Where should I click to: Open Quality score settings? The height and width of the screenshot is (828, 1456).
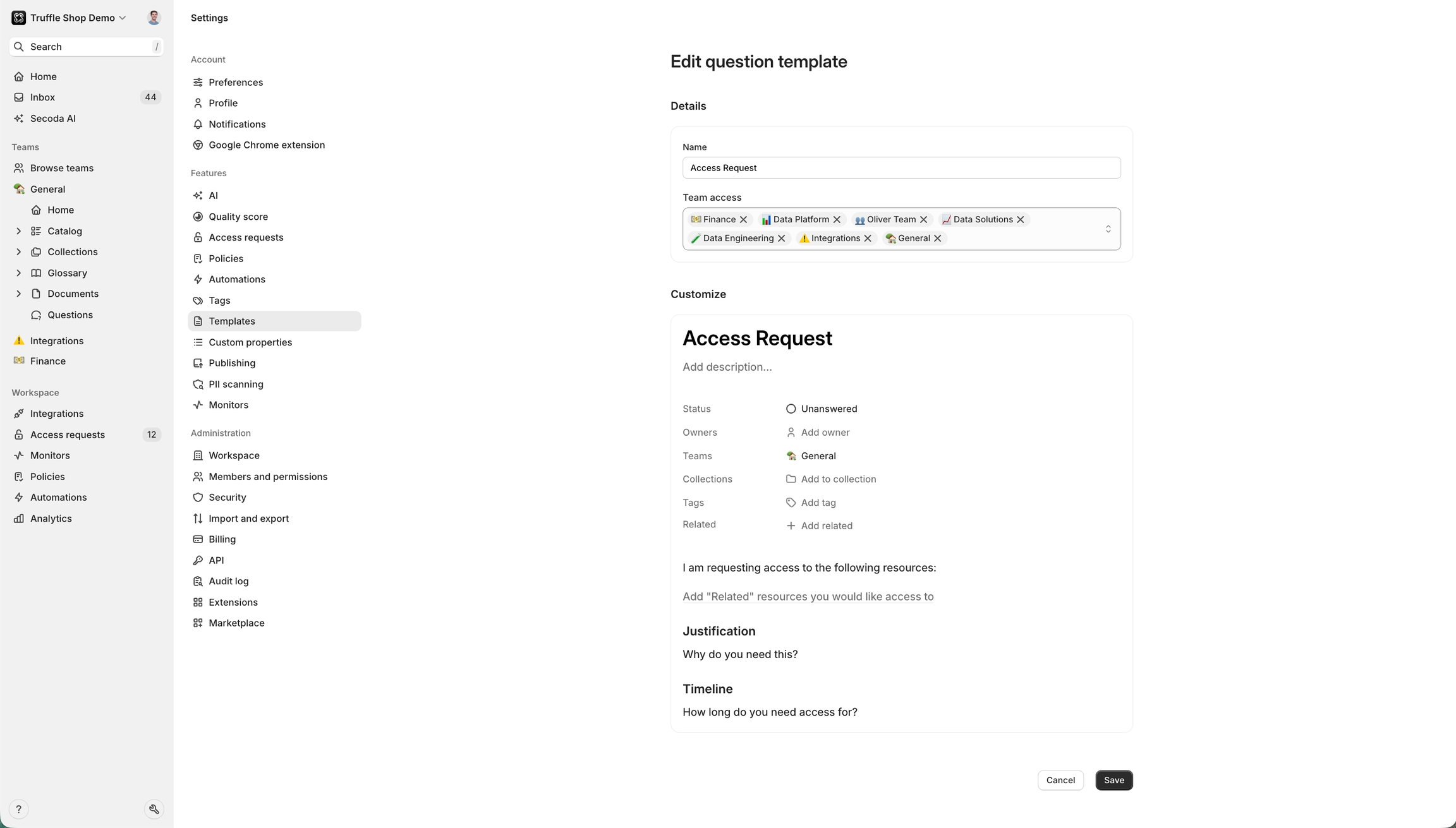pos(238,217)
